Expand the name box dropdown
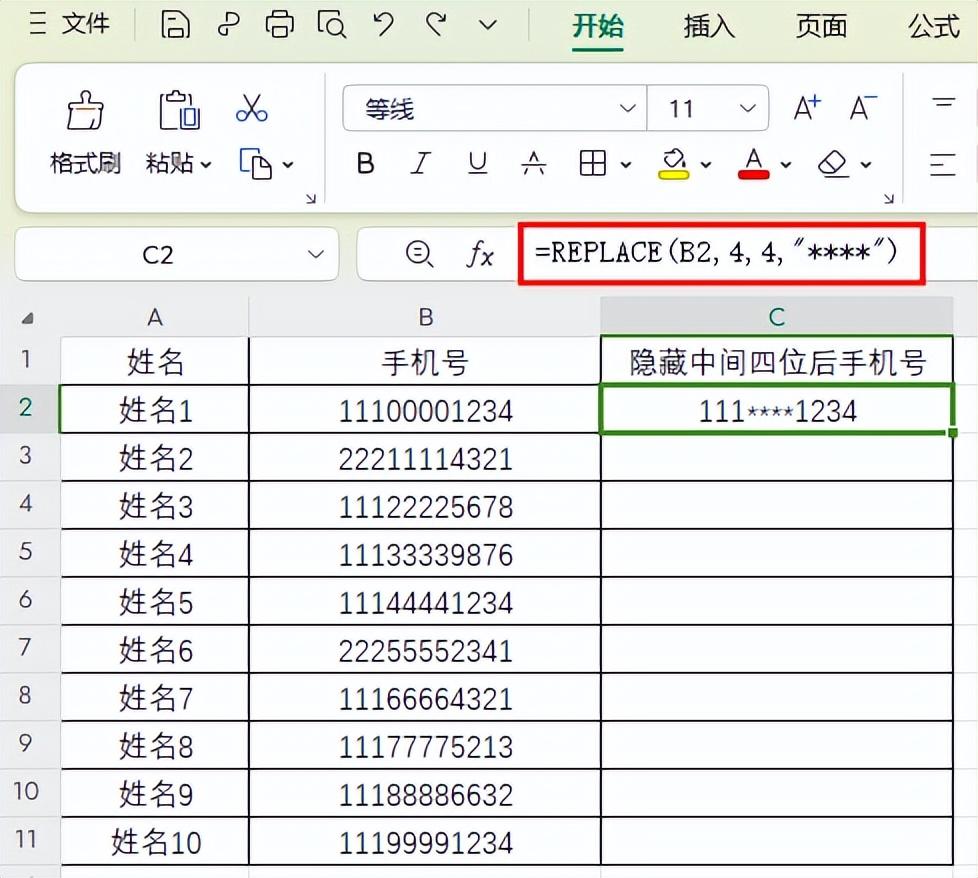Screen dimensions: 978x878 click(x=316, y=254)
